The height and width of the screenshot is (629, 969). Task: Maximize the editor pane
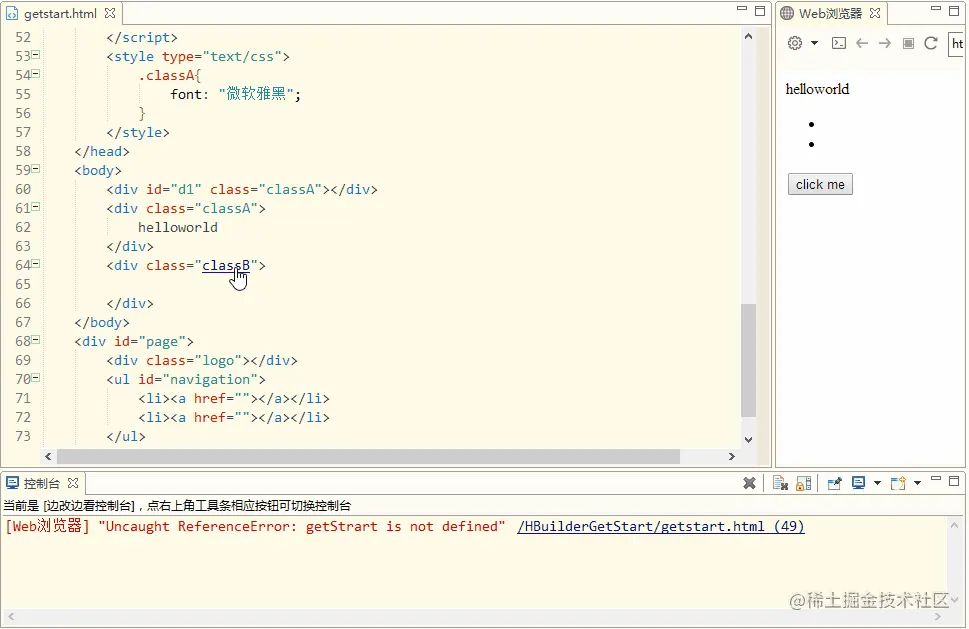click(760, 11)
